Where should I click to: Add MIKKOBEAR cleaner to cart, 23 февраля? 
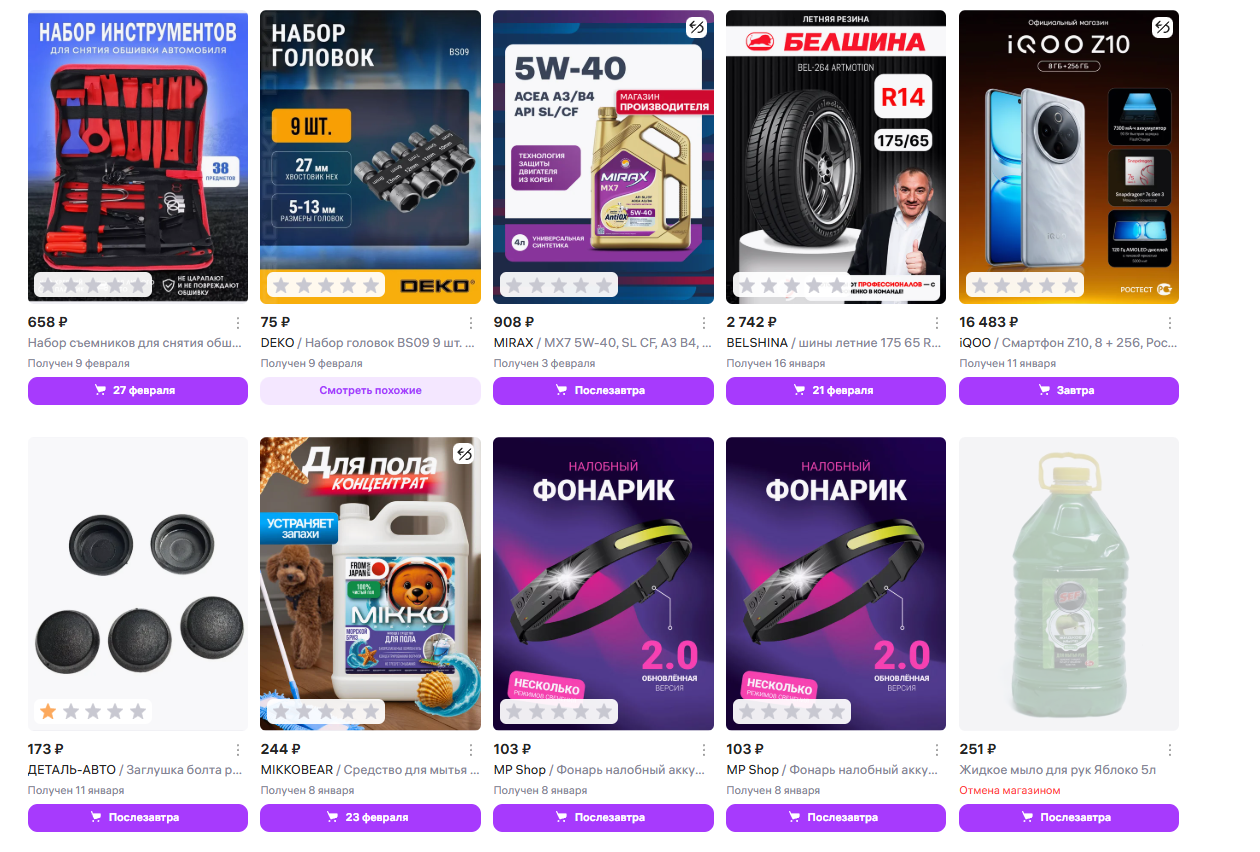[371, 818]
